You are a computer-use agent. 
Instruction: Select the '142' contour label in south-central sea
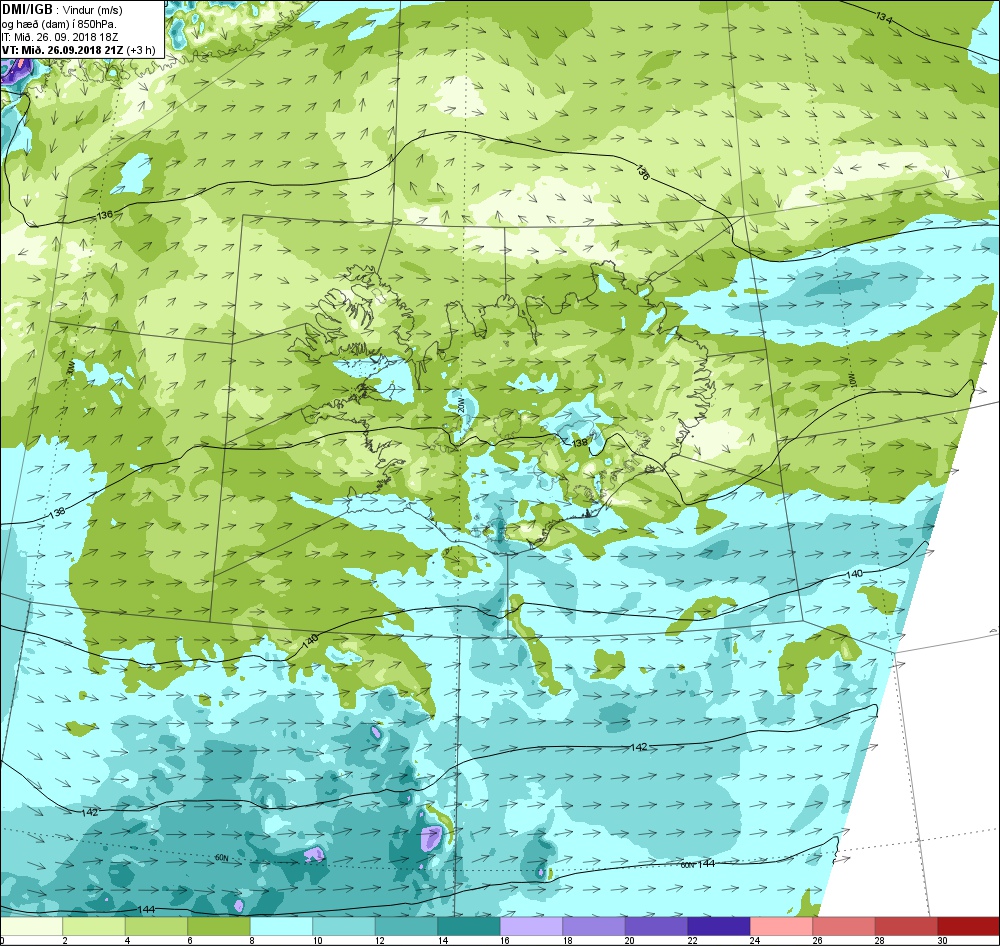click(639, 746)
